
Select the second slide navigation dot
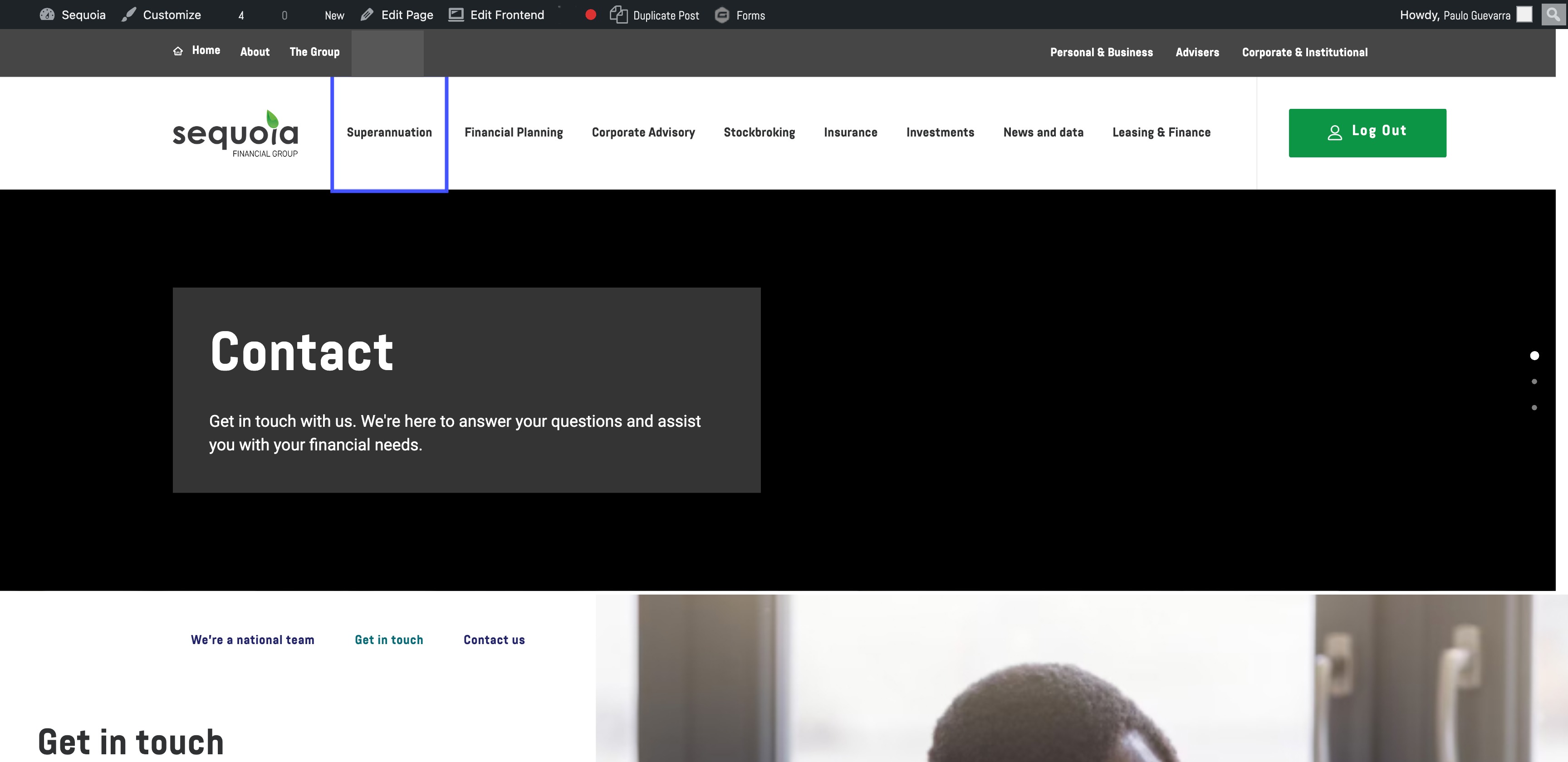tap(1534, 381)
